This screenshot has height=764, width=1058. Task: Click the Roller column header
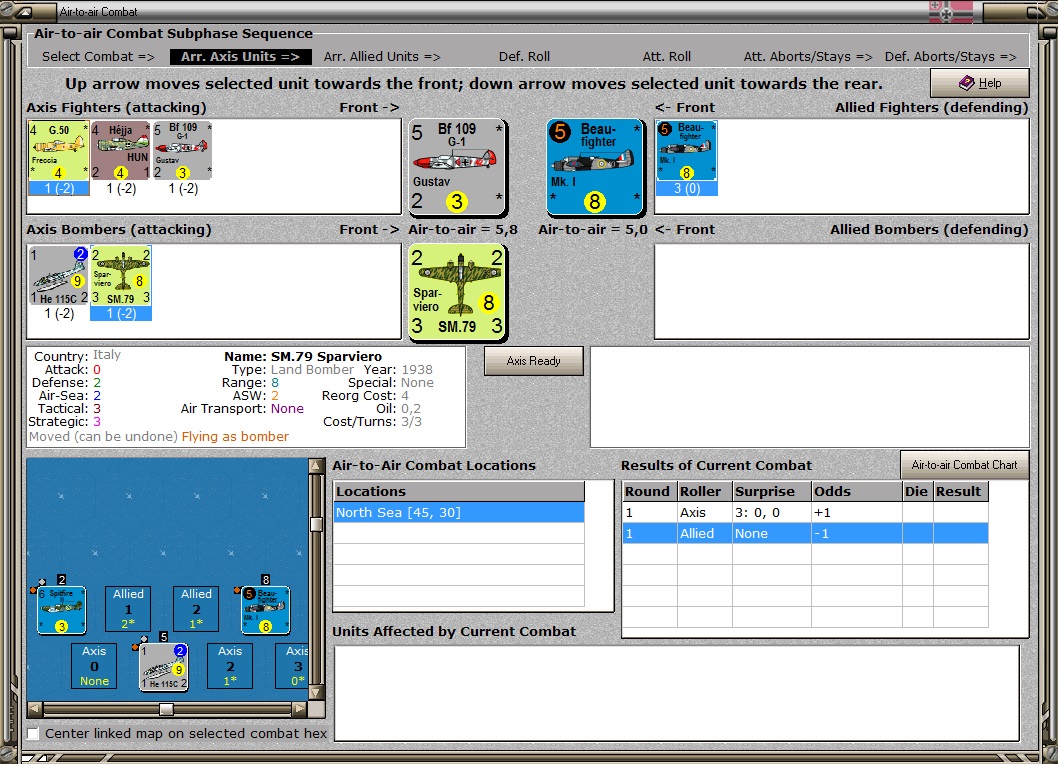point(704,491)
